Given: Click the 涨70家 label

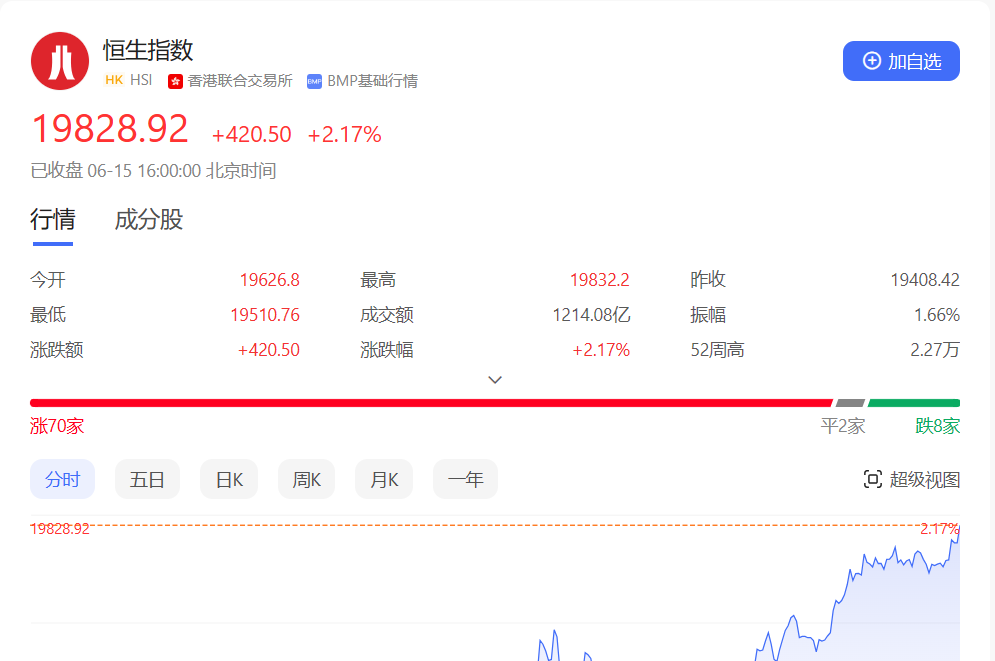Looking at the screenshot, I should [57, 426].
